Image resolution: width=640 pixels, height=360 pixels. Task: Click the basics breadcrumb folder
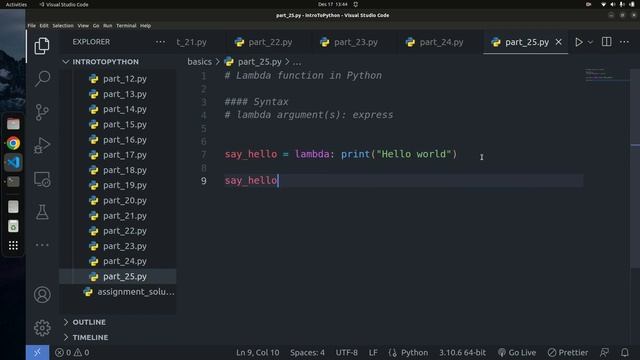coord(199,62)
